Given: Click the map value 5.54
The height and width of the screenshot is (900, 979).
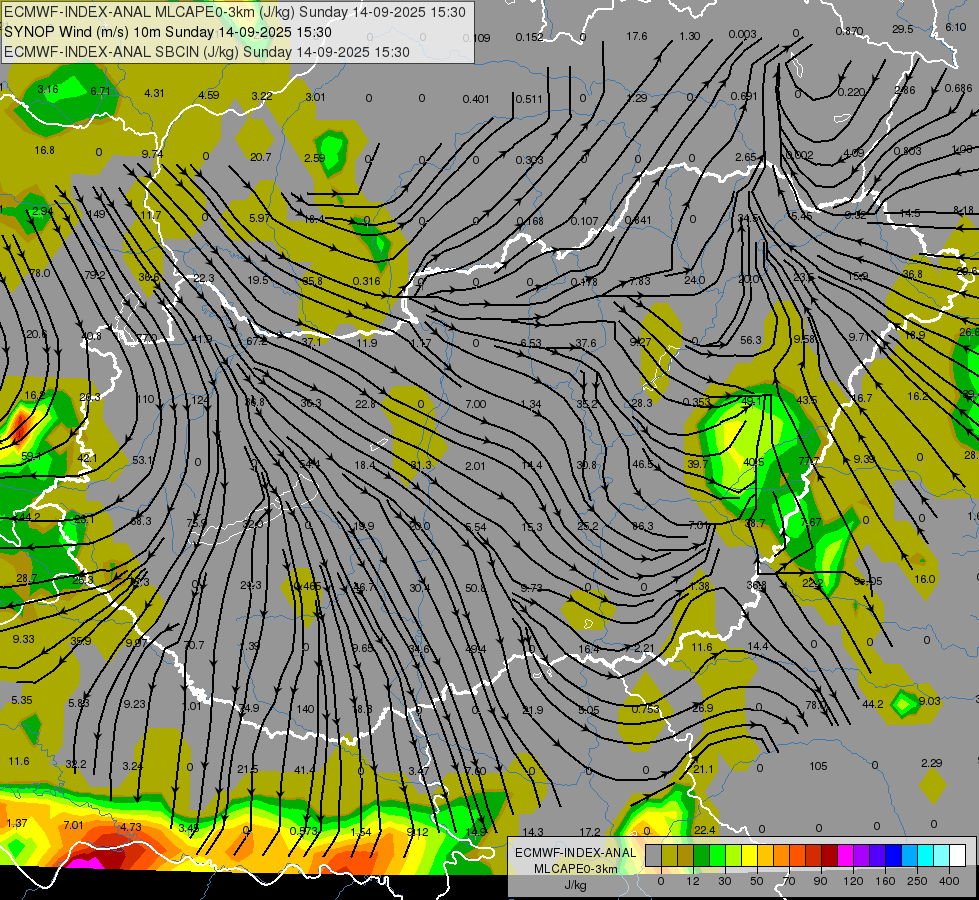Looking at the screenshot, I should pos(476,527).
